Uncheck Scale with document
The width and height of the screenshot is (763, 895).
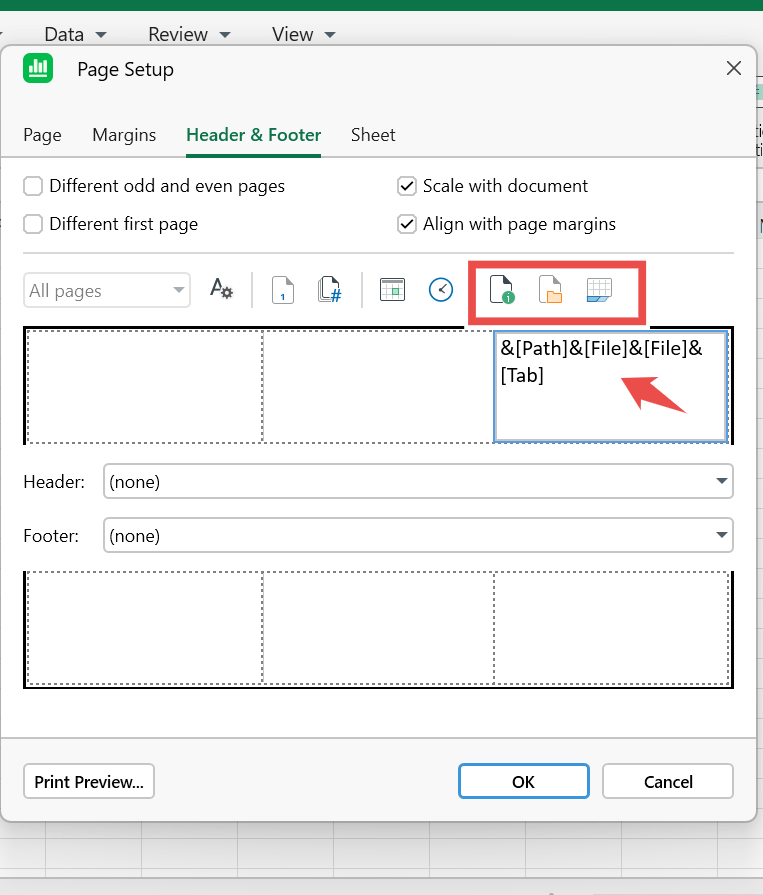point(407,186)
